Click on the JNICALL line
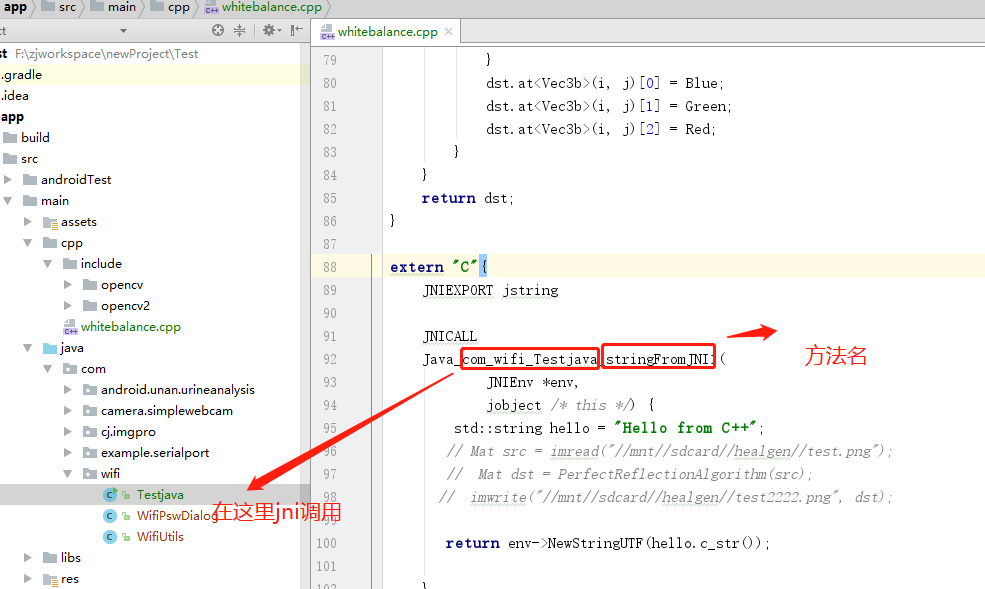Image resolution: width=985 pixels, height=589 pixels. 450,337
